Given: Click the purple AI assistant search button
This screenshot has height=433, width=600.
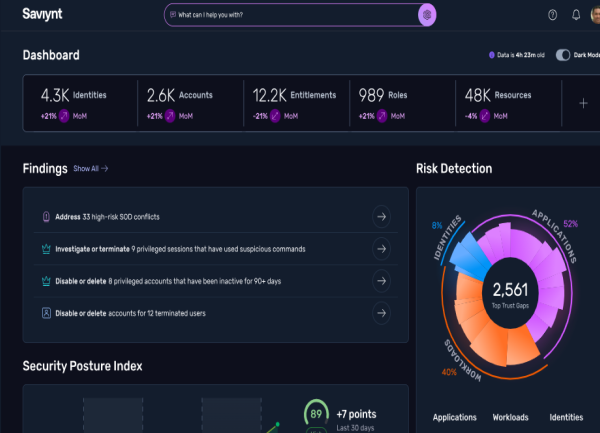Looking at the screenshot, I should point(427,15).
